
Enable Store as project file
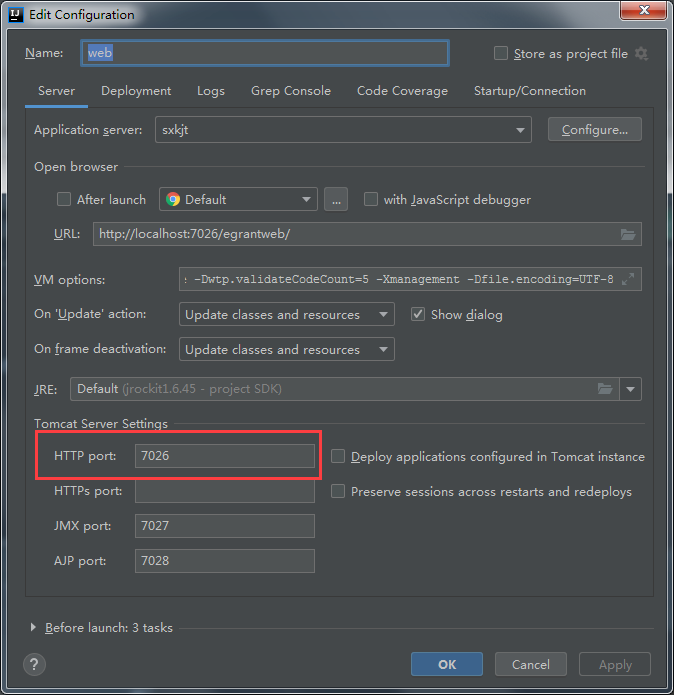point(501,53)
